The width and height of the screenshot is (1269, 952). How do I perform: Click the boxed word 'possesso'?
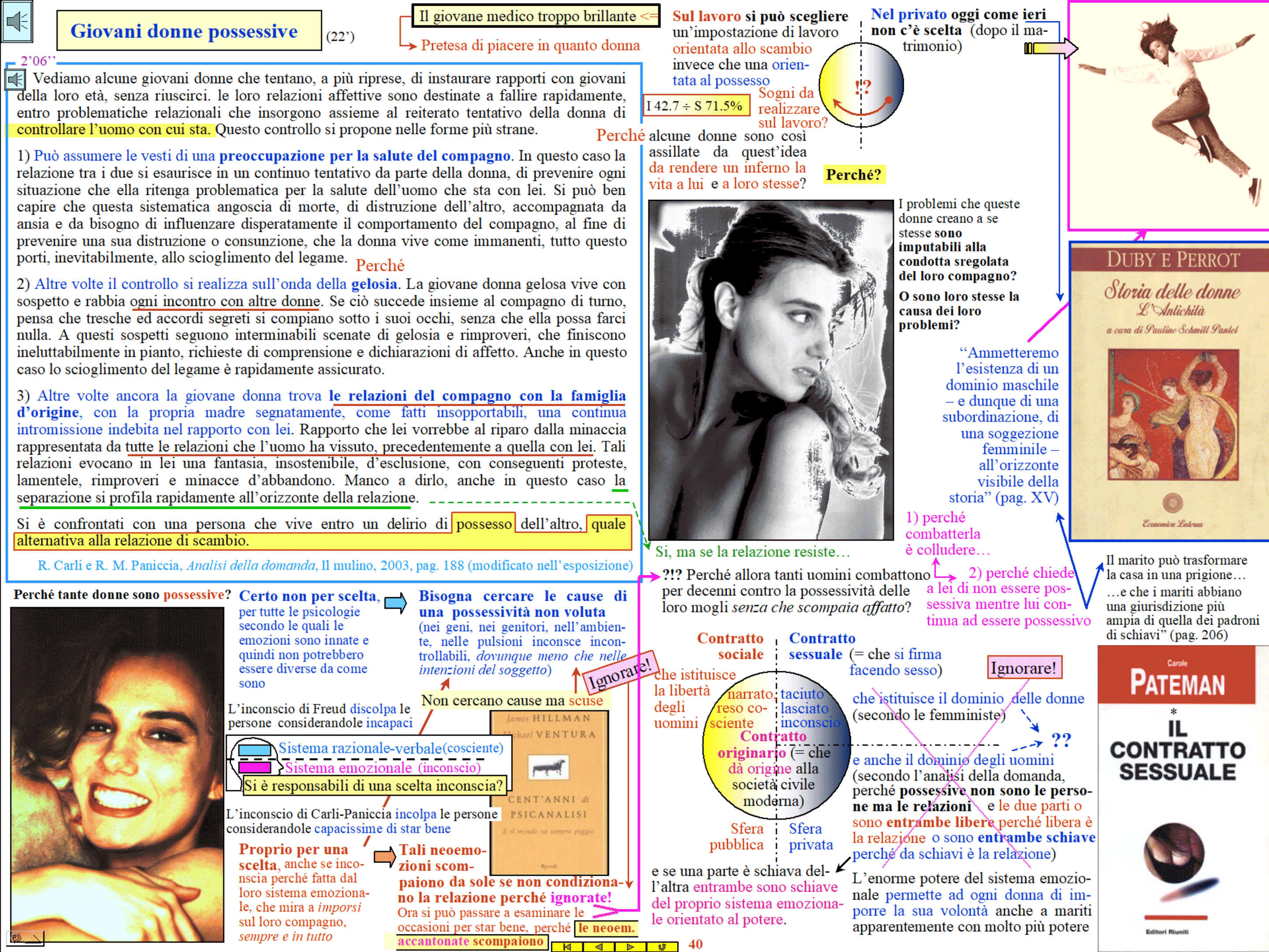tap(484, 524)
